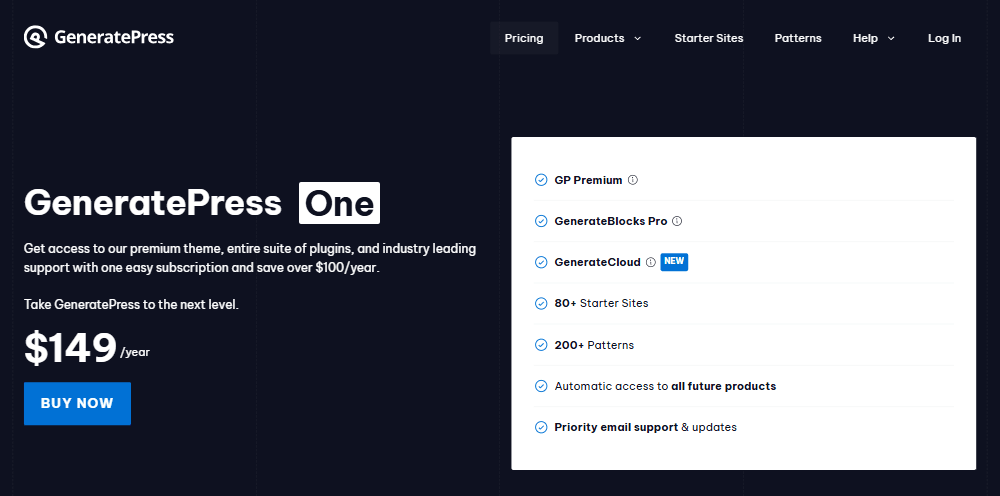Click the chevron arrow beside Products
The height and width of the screenshot is (496, 1000).
tap(637, 39)
